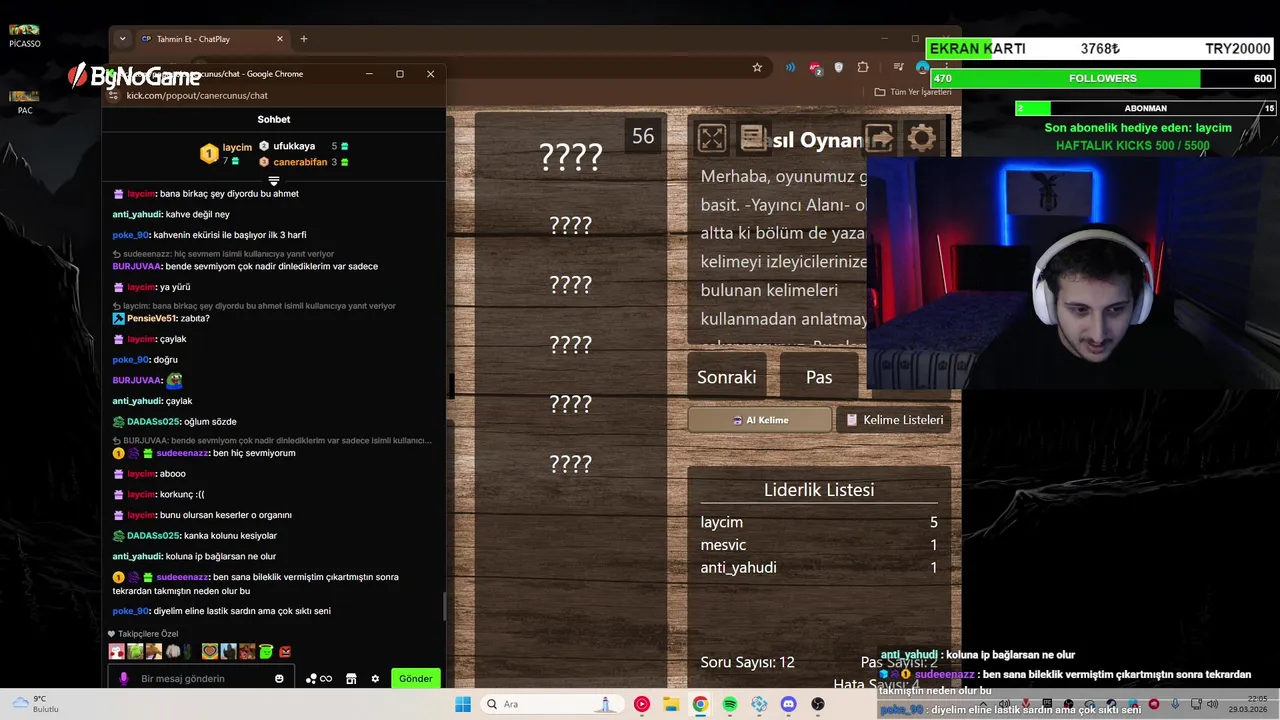Select the Kelime Listeleri tab

click(x=894, y=420)
